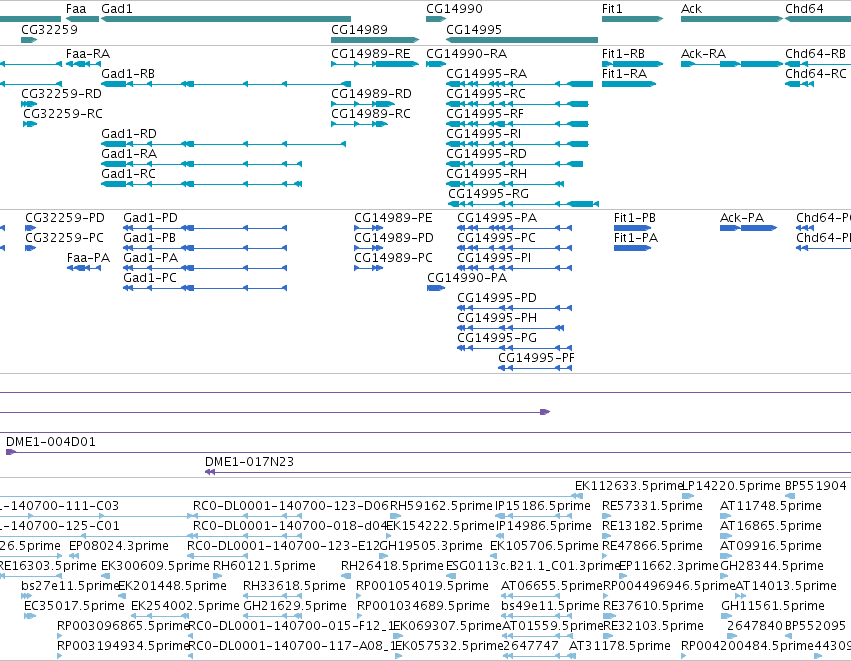Select protein Gad1-PD
Screen dimensions: 851x661
point(150,218)
